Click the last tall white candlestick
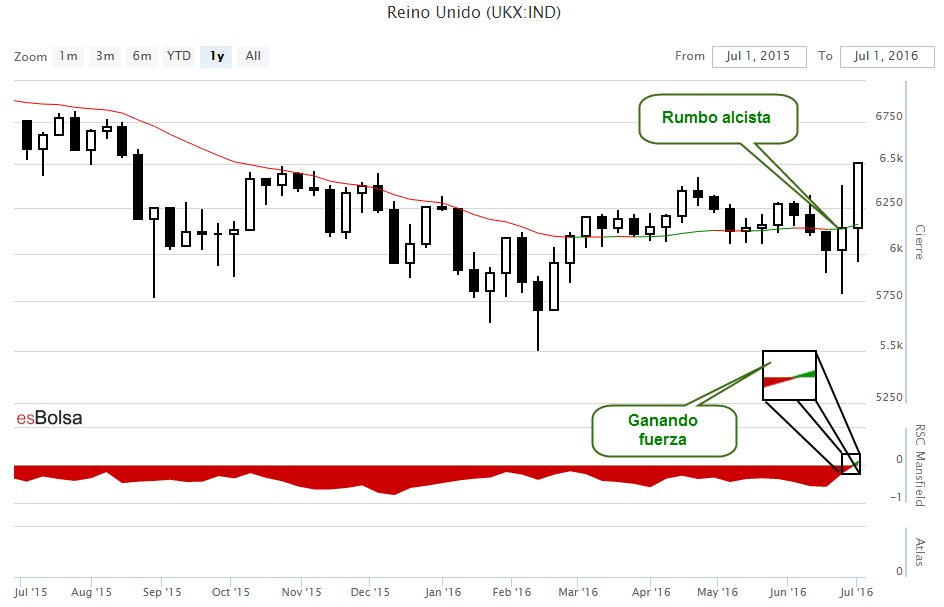 [x=858, y=195]
